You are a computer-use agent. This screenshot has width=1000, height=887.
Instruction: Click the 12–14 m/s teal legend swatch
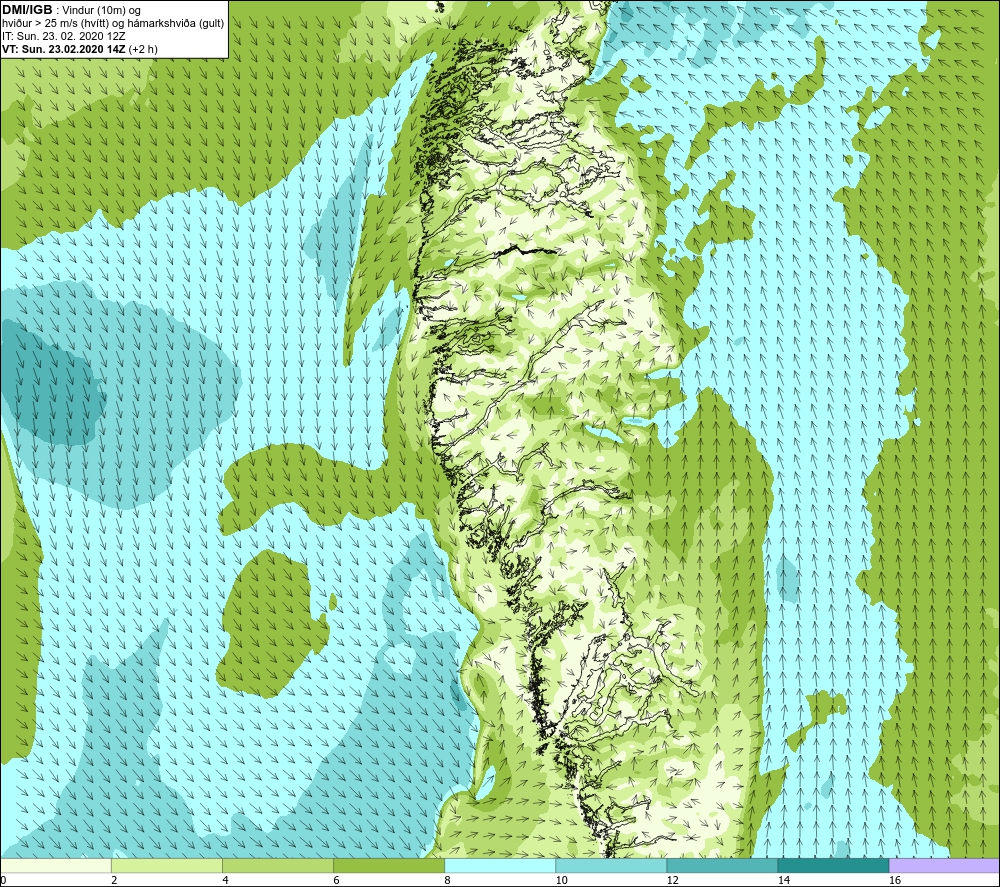[722, 866]
